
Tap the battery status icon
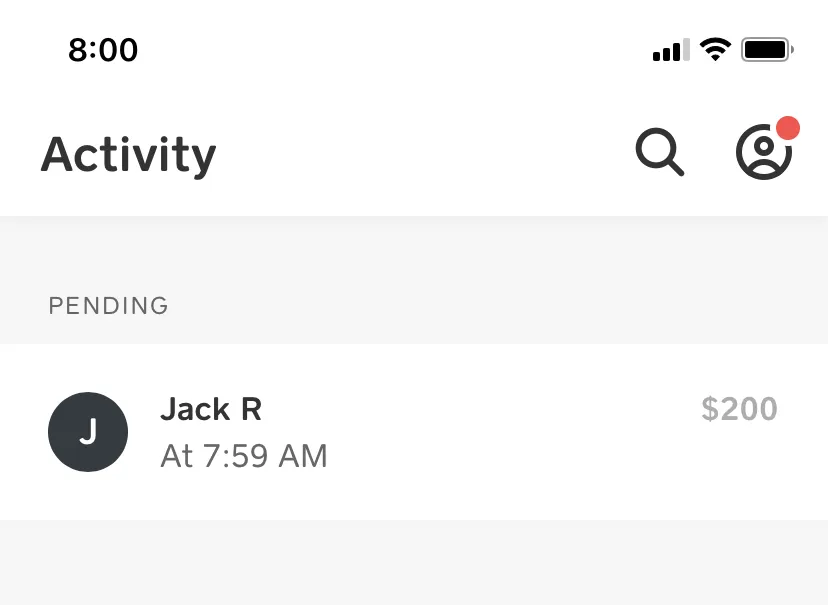767,50
